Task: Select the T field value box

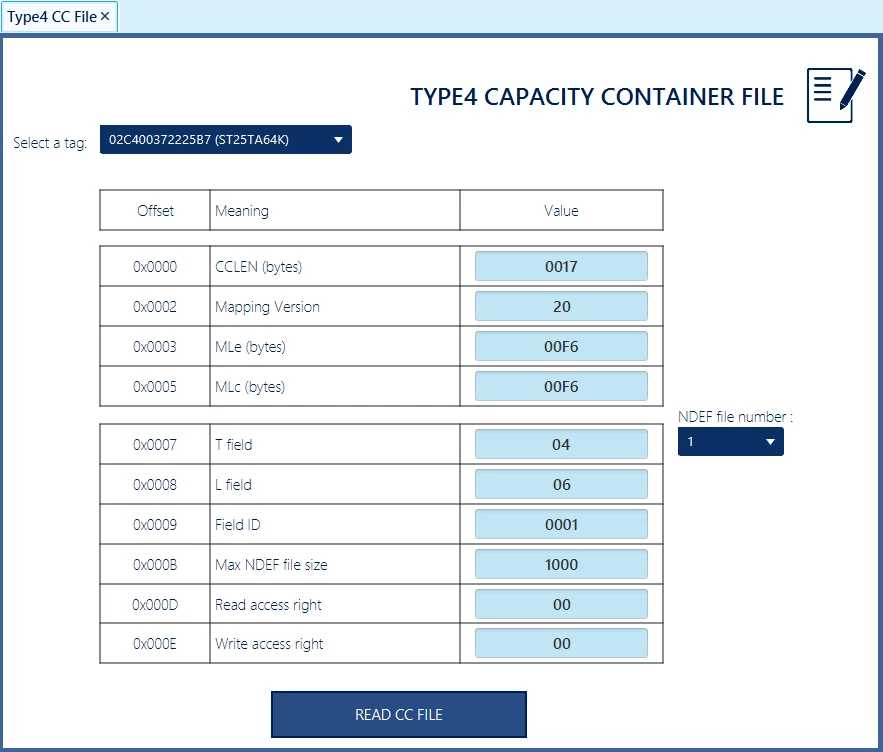Action: pos(561,444)
